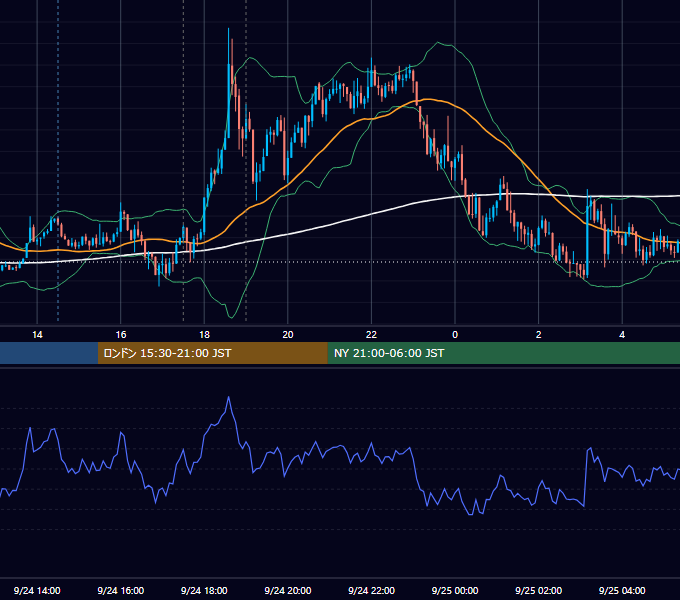Click hour label 0 on the price chart axis
The image size is (680, 600).
455,334
